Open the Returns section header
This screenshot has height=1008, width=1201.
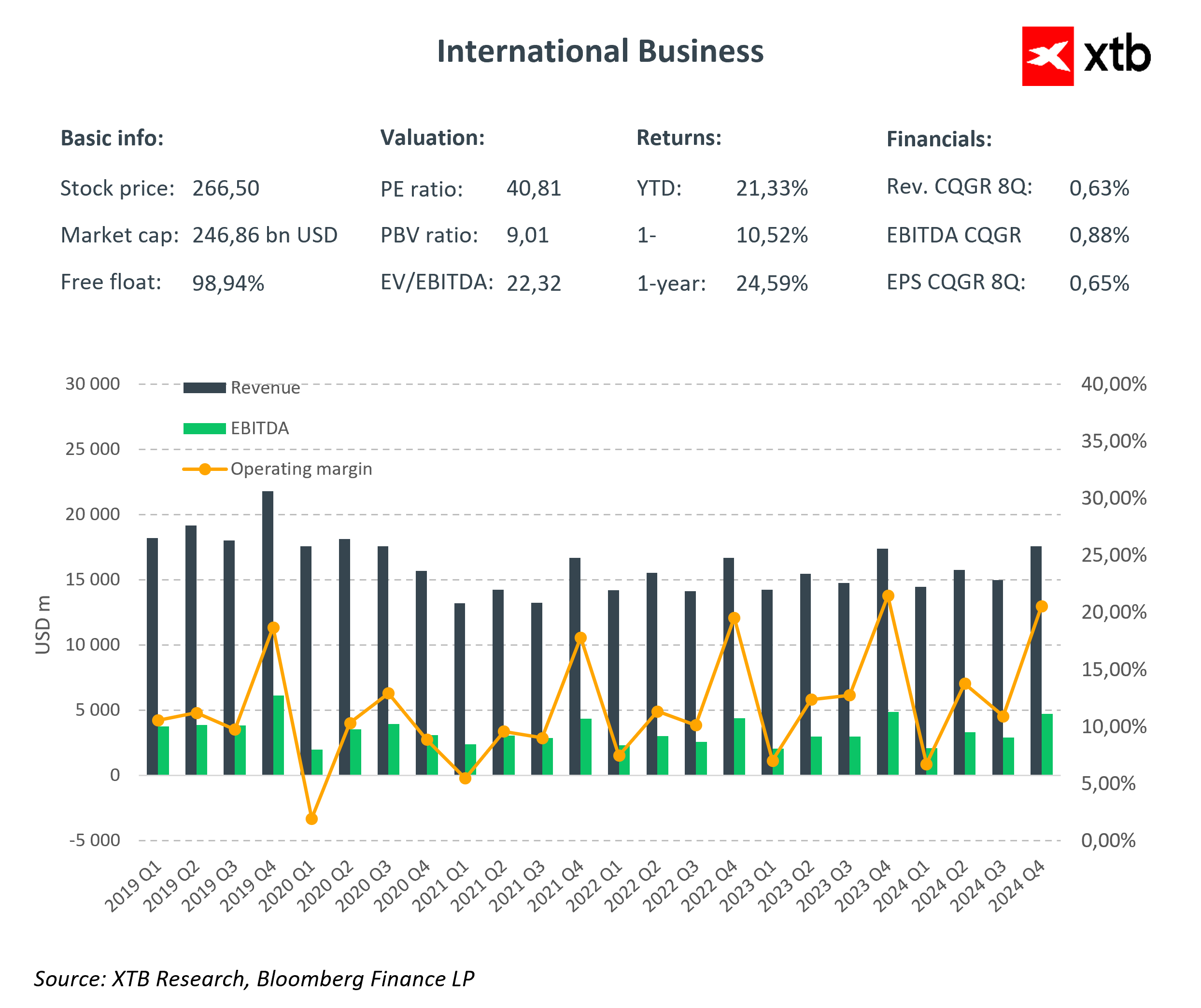pos(679,137)
